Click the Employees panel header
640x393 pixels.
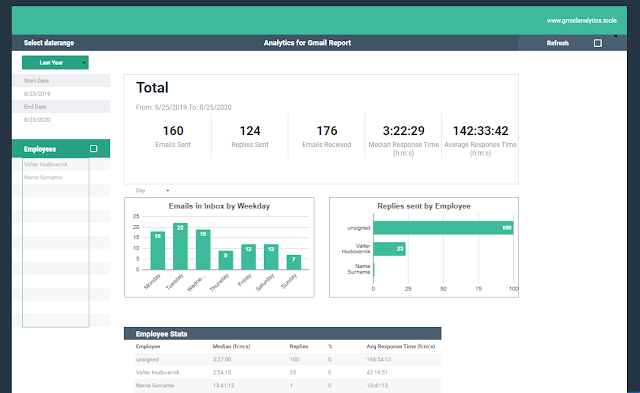(x=61, y=149)
